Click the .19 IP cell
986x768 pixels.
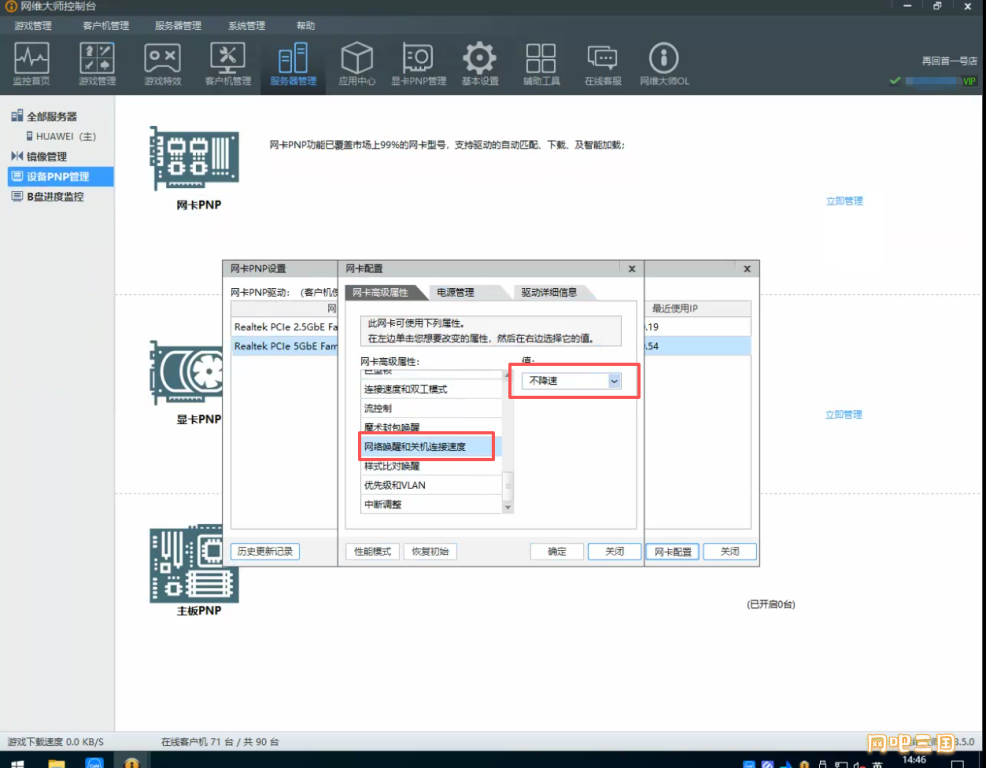pos(698,327)
